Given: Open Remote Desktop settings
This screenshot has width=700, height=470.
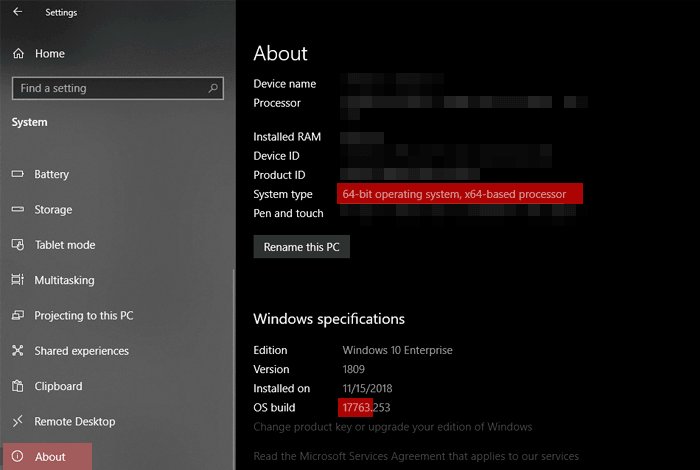Looking at the screenshot, I should point(75,421).
